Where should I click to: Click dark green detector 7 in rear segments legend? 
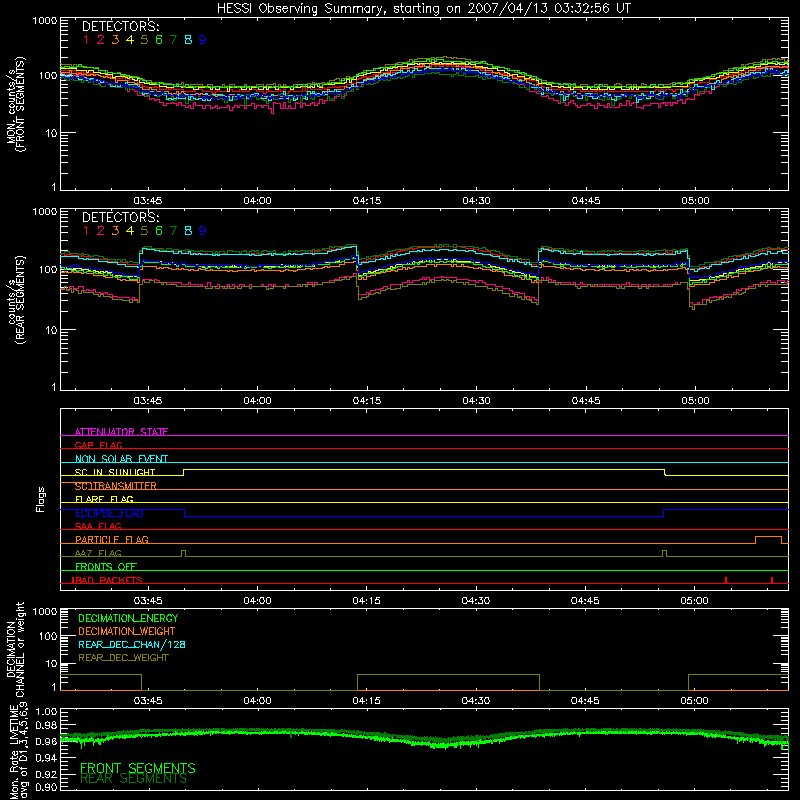pos(173,231)
